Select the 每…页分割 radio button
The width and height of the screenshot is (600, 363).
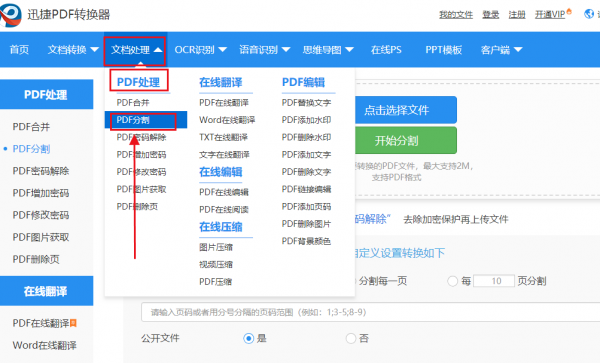pos(453,281)
